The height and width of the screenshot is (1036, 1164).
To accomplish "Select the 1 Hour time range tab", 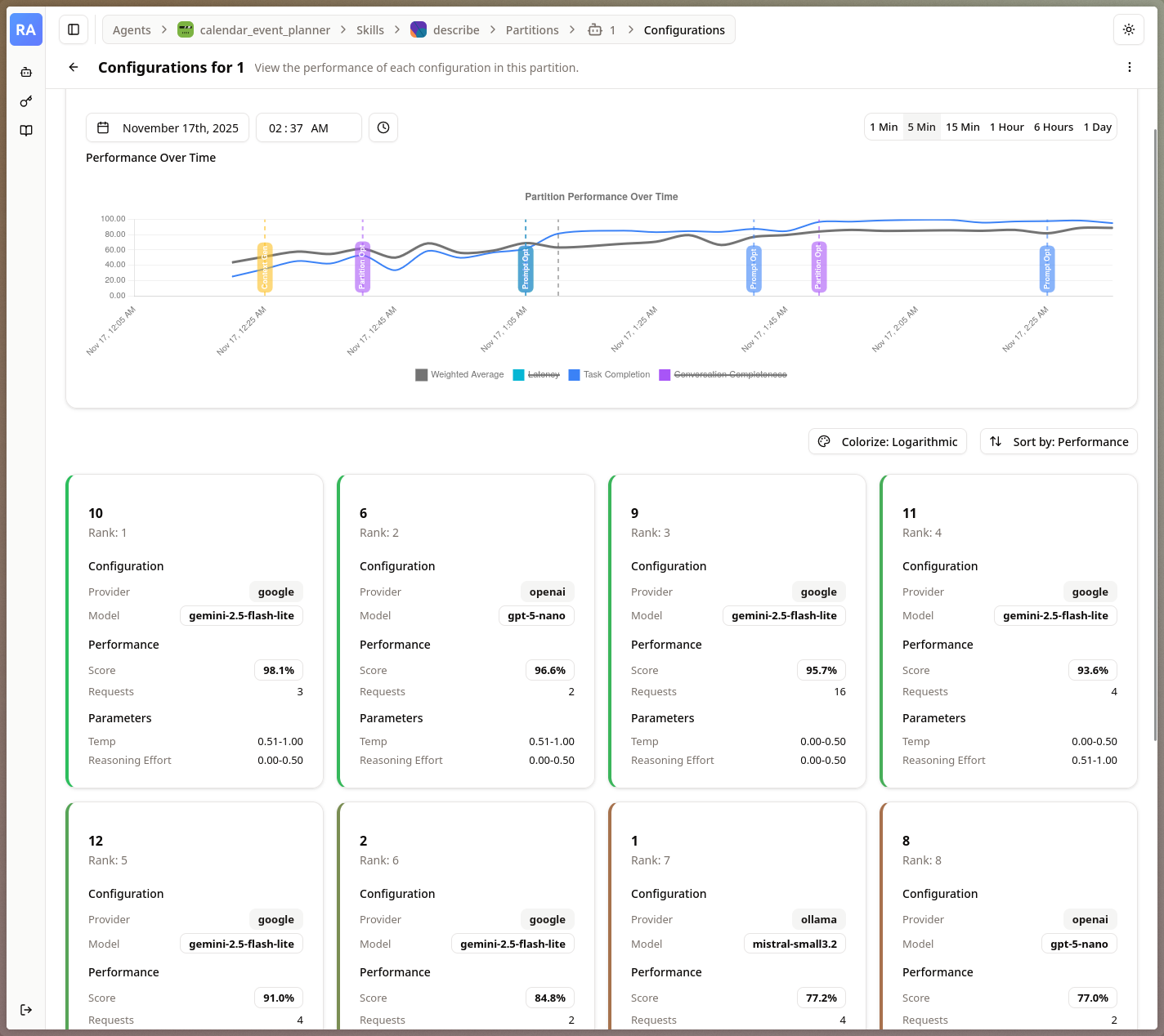I will (1006, 127).
